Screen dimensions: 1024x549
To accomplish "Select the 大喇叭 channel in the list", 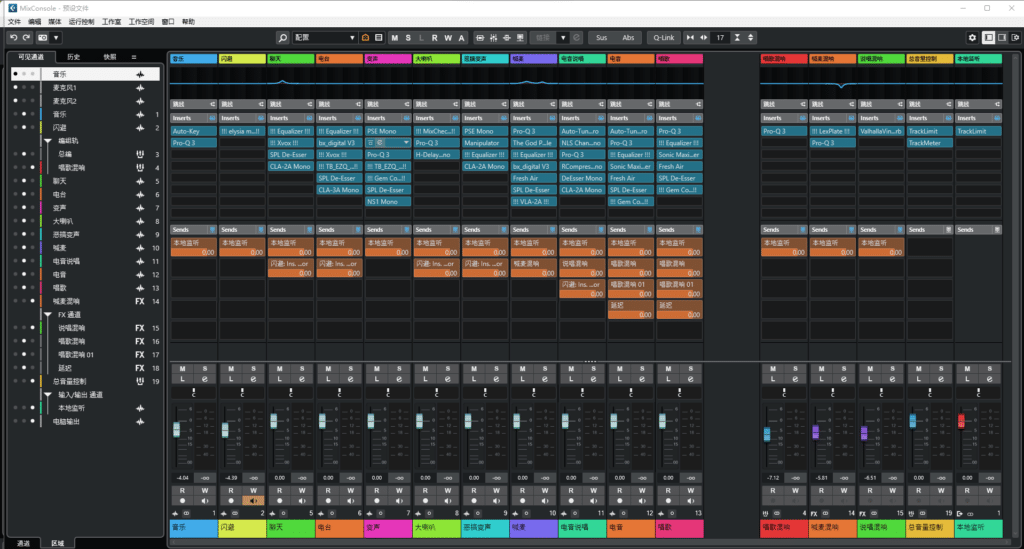I will click(62, 221).
